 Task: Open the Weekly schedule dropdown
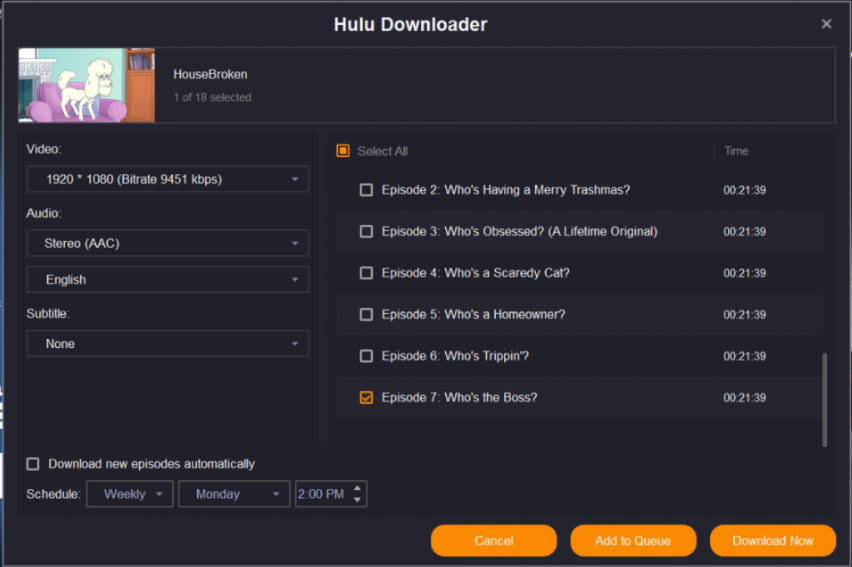click(x=129, y=494)
